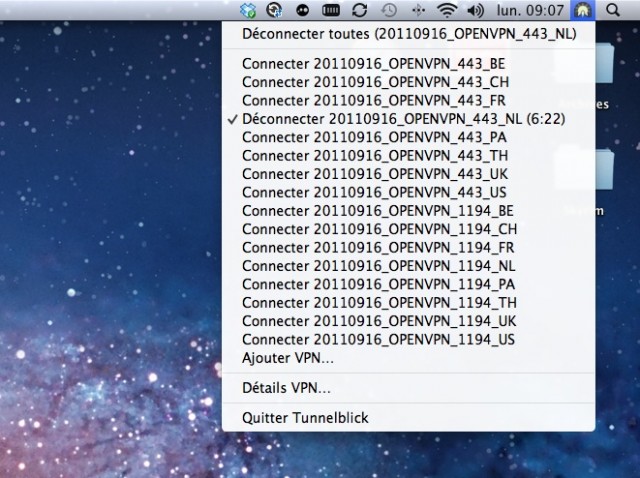Open the Dropbox box icon menu
This screenshot has width=640, height=478.
point(248,10)
